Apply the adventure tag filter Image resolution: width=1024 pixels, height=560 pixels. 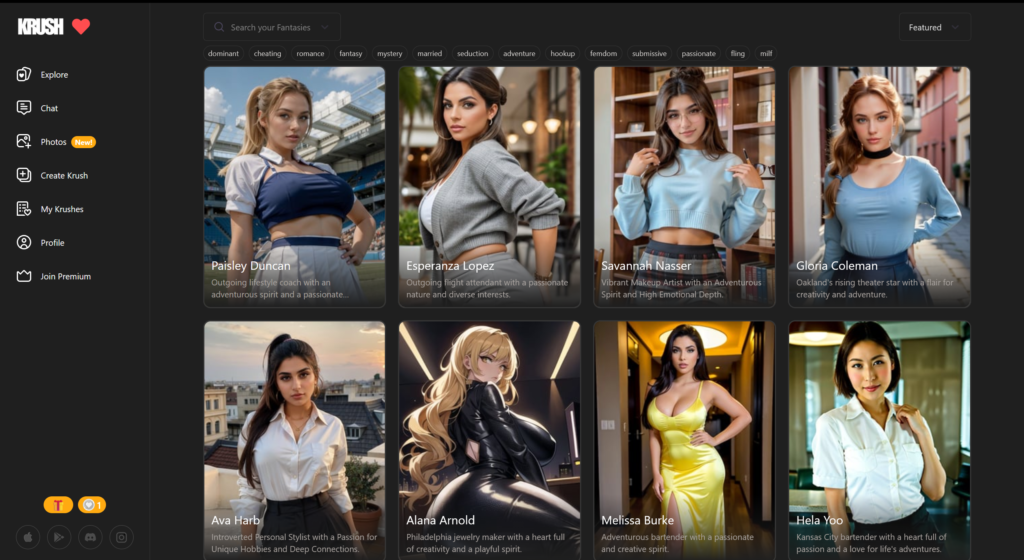click(x=519, y=54)
